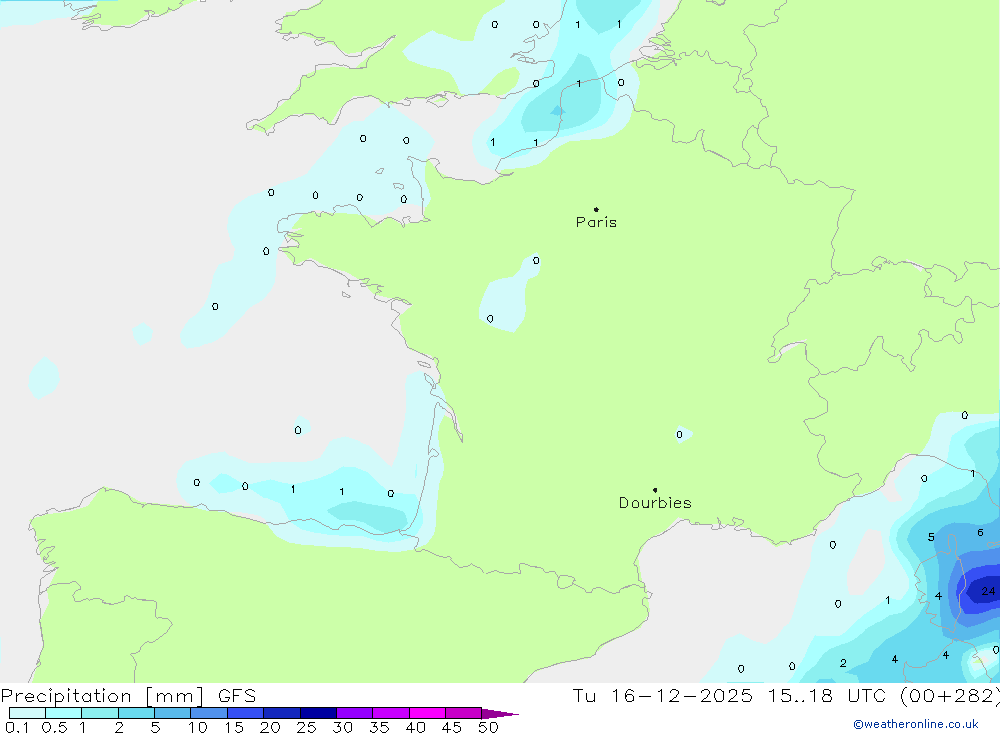The height and width of the screenshot is (733, 1000).
Task: Click the 24 mm precipitation value near Corsica
Action: [x=988, y=591]
